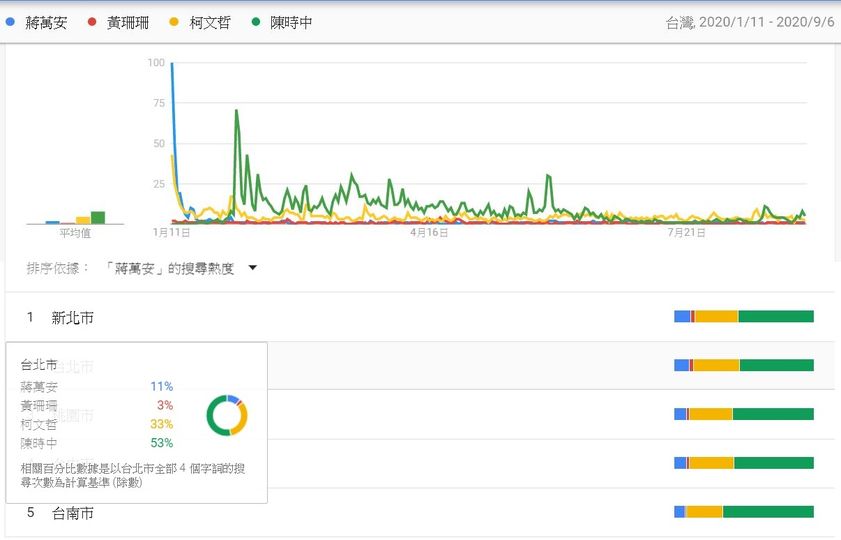This screenshot has height=540, width=841.
Task: Click blue segment of 台南市 bar
Action: pyautogui.click(x=679, y=512)
